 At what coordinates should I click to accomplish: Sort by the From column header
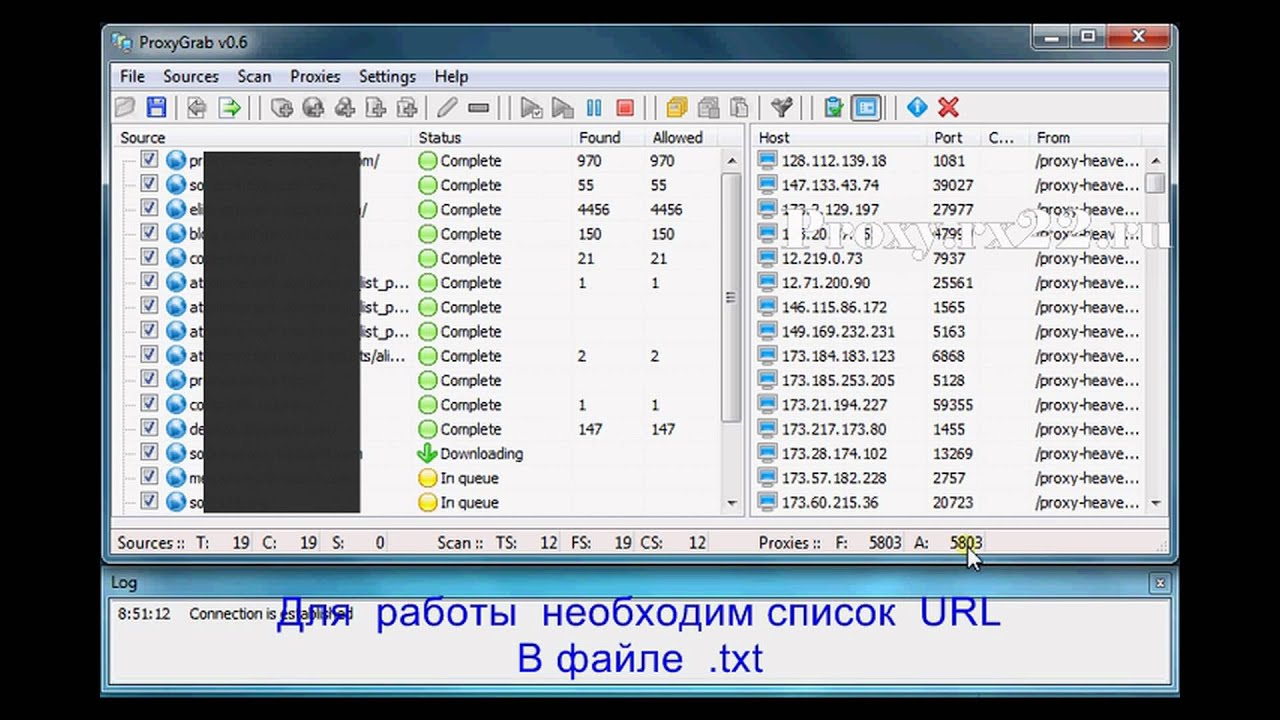tap(1085, 137)
